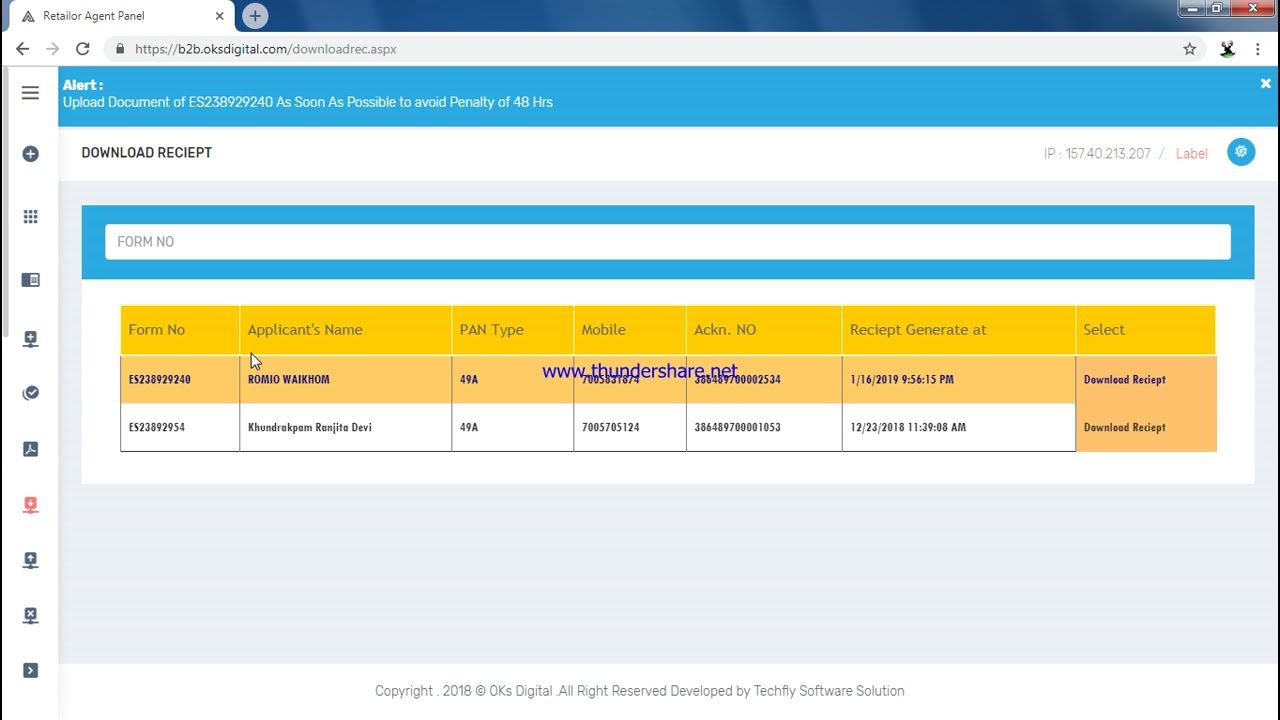Viewport: 1280px width, 720px height.
Task: Reload the page
Action: (x=83, y=49)
